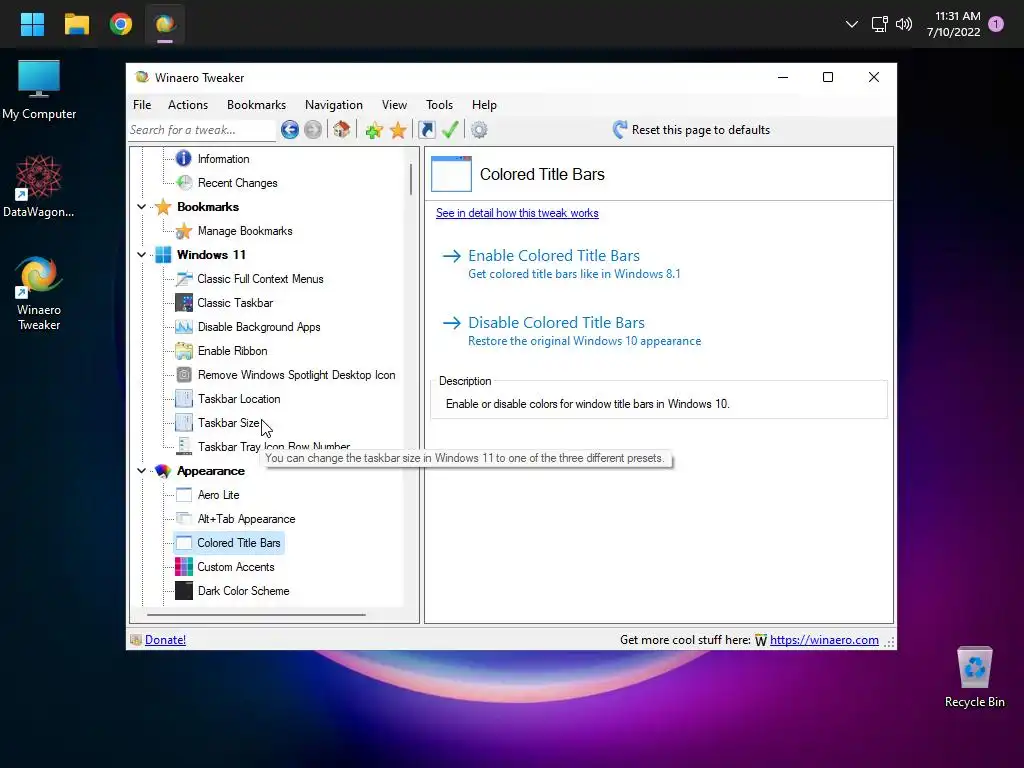This screenshot has width=1024, height=768.
Task: Click the Classic Full Context Menus icon
Action: tap(184, 279)
